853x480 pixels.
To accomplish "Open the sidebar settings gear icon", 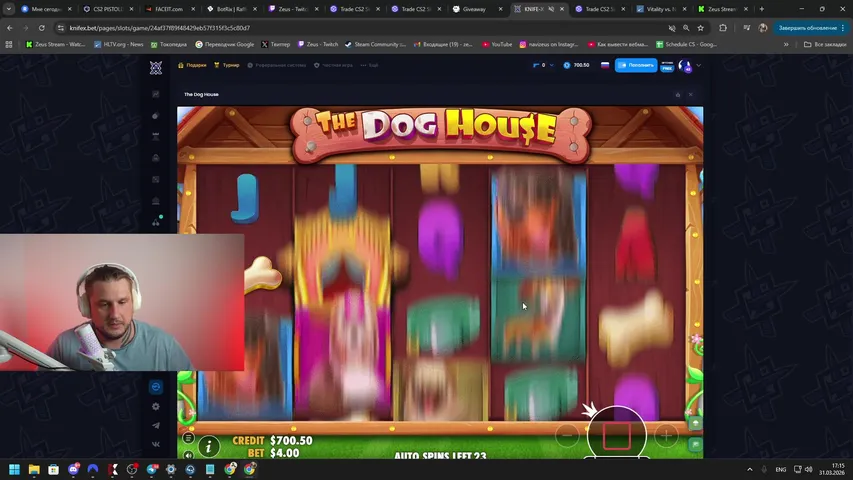I will tap(156, 406).
